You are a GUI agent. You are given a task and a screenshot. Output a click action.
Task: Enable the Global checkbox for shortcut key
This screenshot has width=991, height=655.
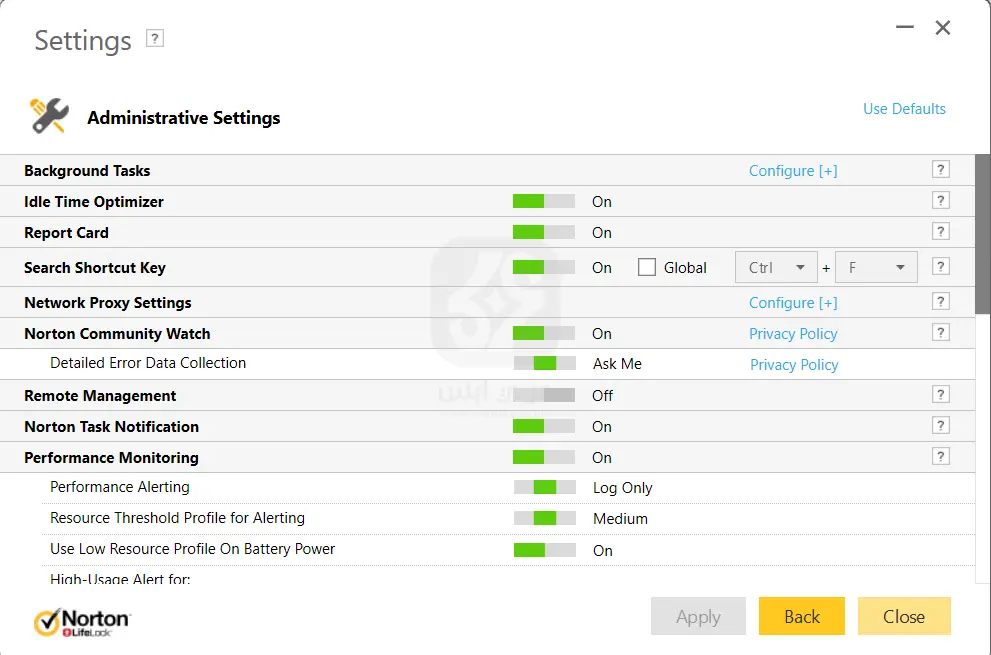[646, 267]
